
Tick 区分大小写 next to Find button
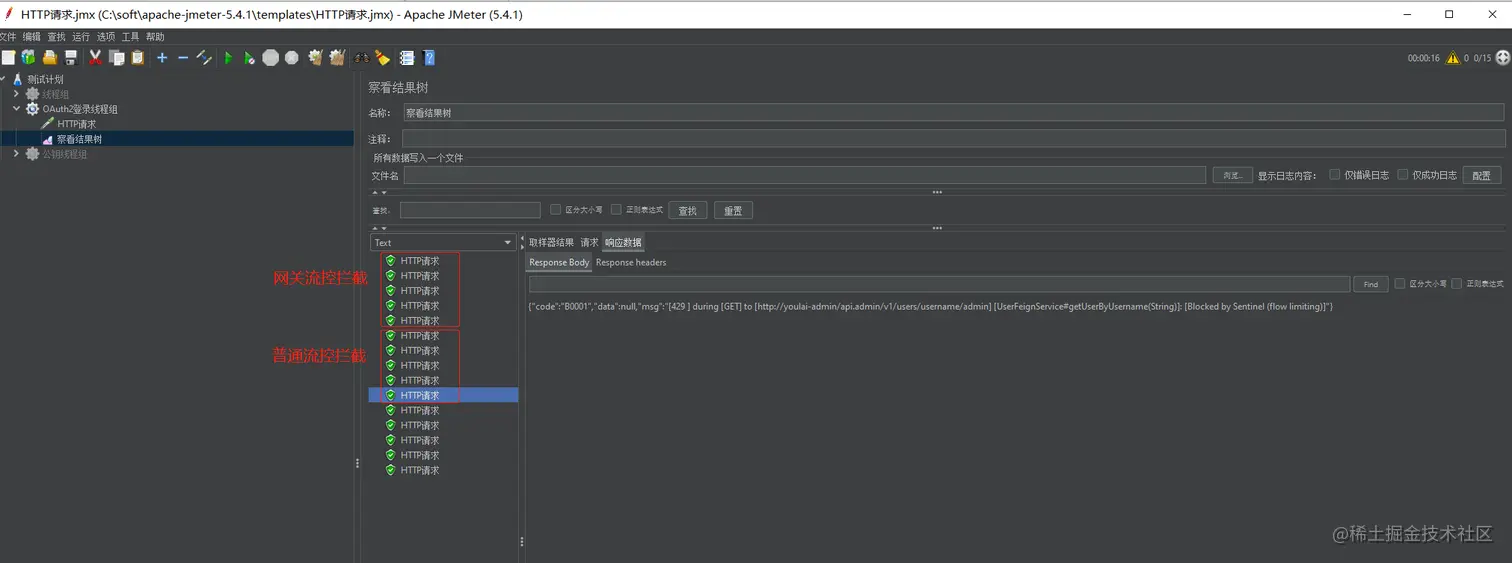point(1400,283)
